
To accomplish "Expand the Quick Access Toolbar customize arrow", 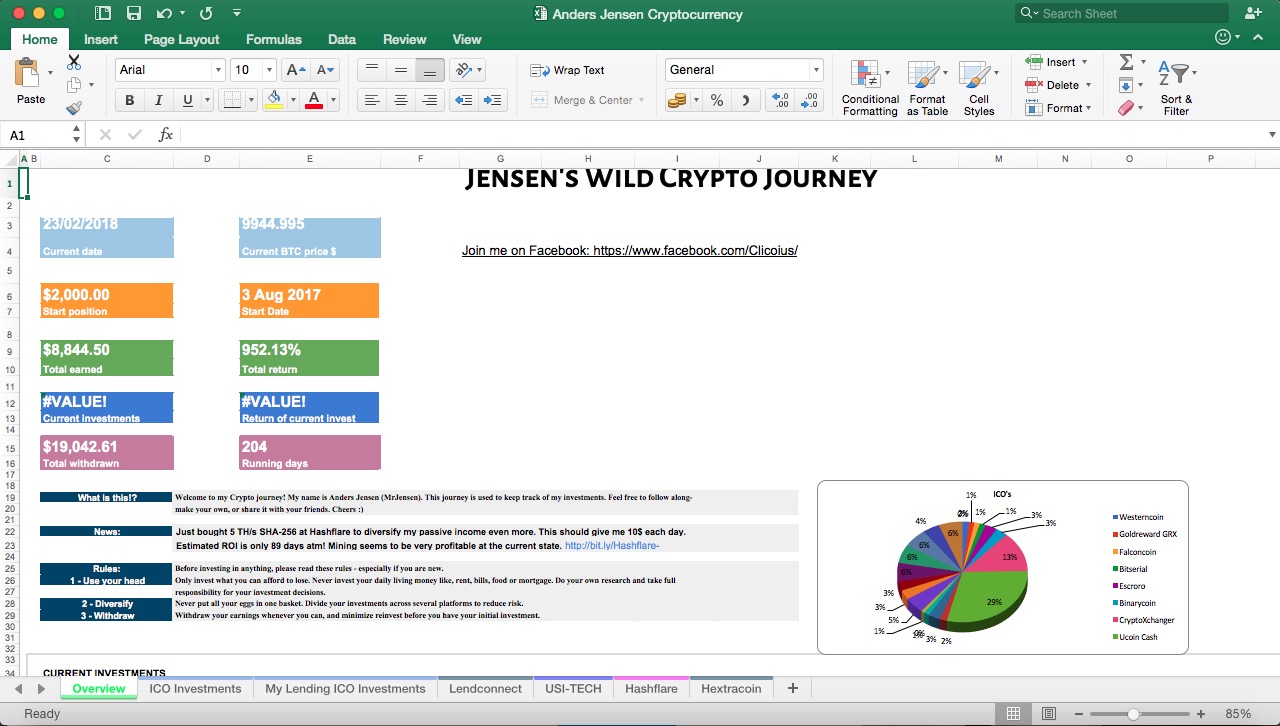I will [236, 14].
